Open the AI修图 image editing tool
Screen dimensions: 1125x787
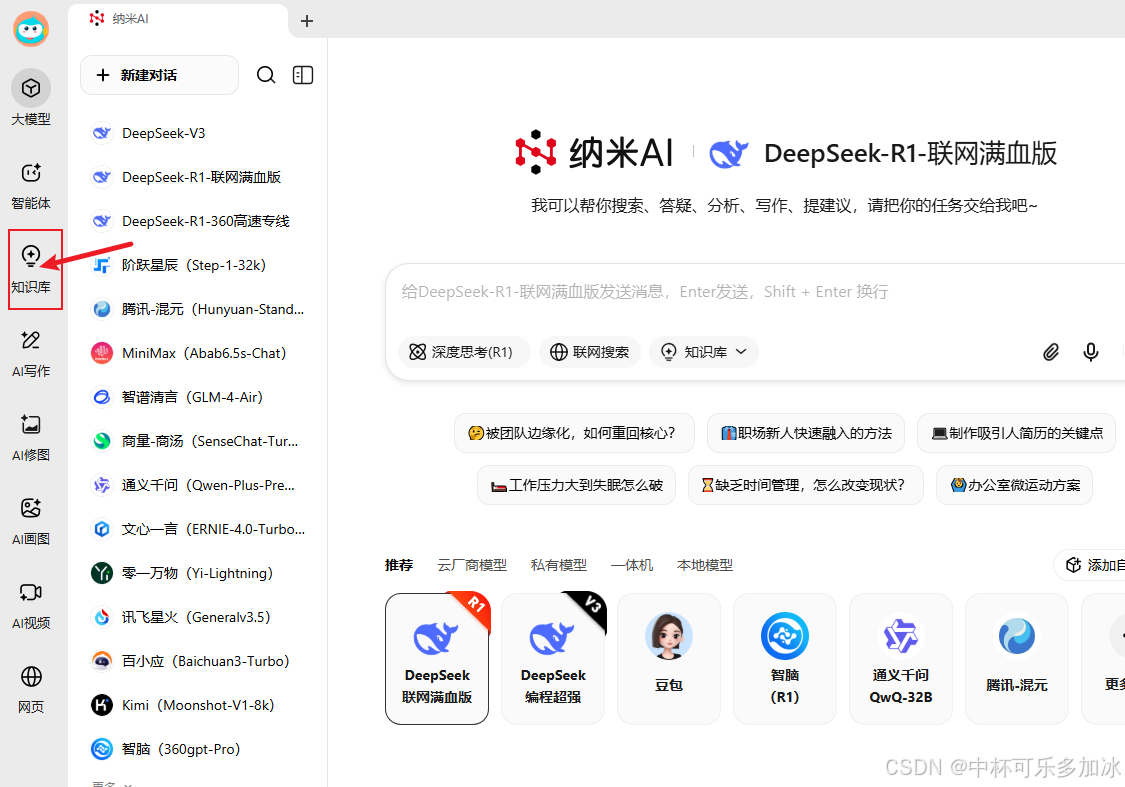pyautogui.click(x=31, y=437)
